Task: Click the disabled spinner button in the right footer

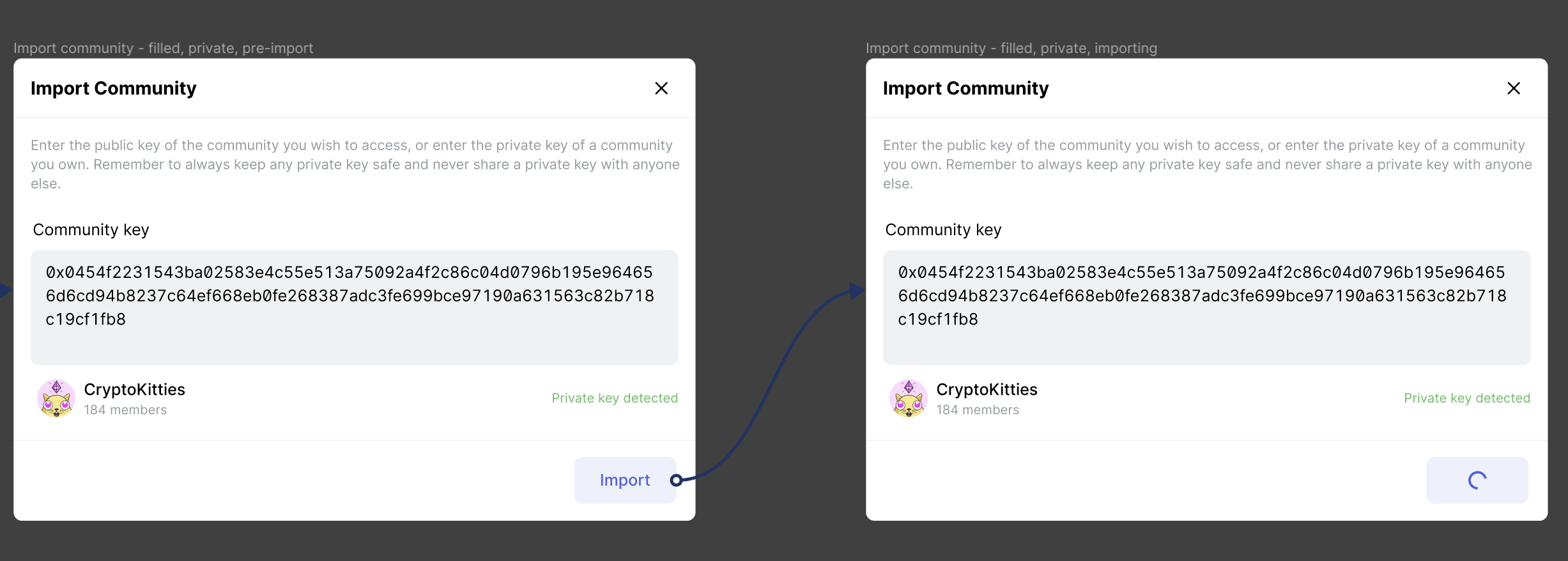Action: point(1477,480)
